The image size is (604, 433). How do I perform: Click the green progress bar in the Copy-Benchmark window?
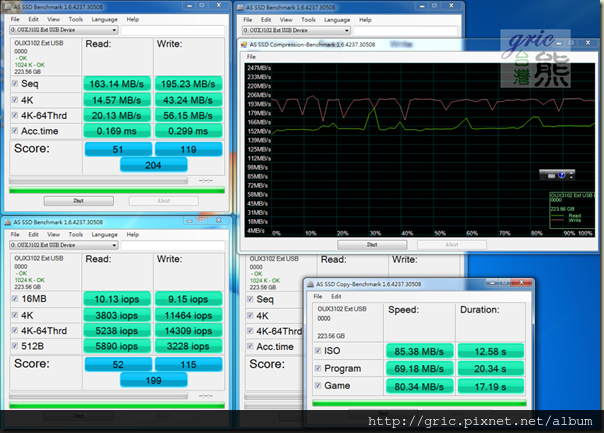click(419, 403)
